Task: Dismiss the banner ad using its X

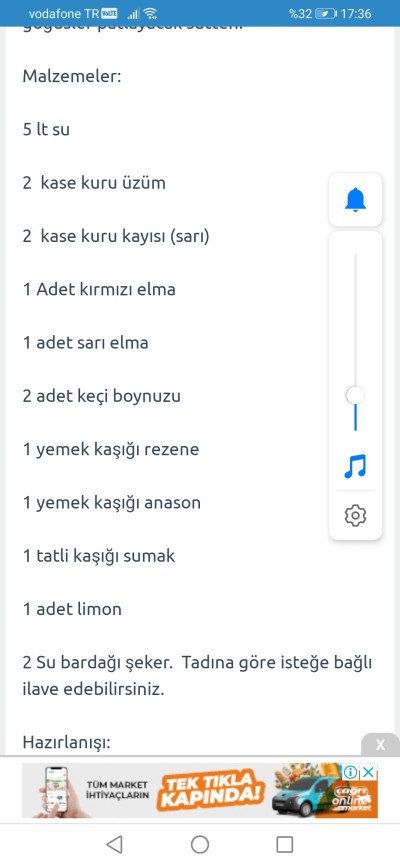Action: click(x=369, y=772)
